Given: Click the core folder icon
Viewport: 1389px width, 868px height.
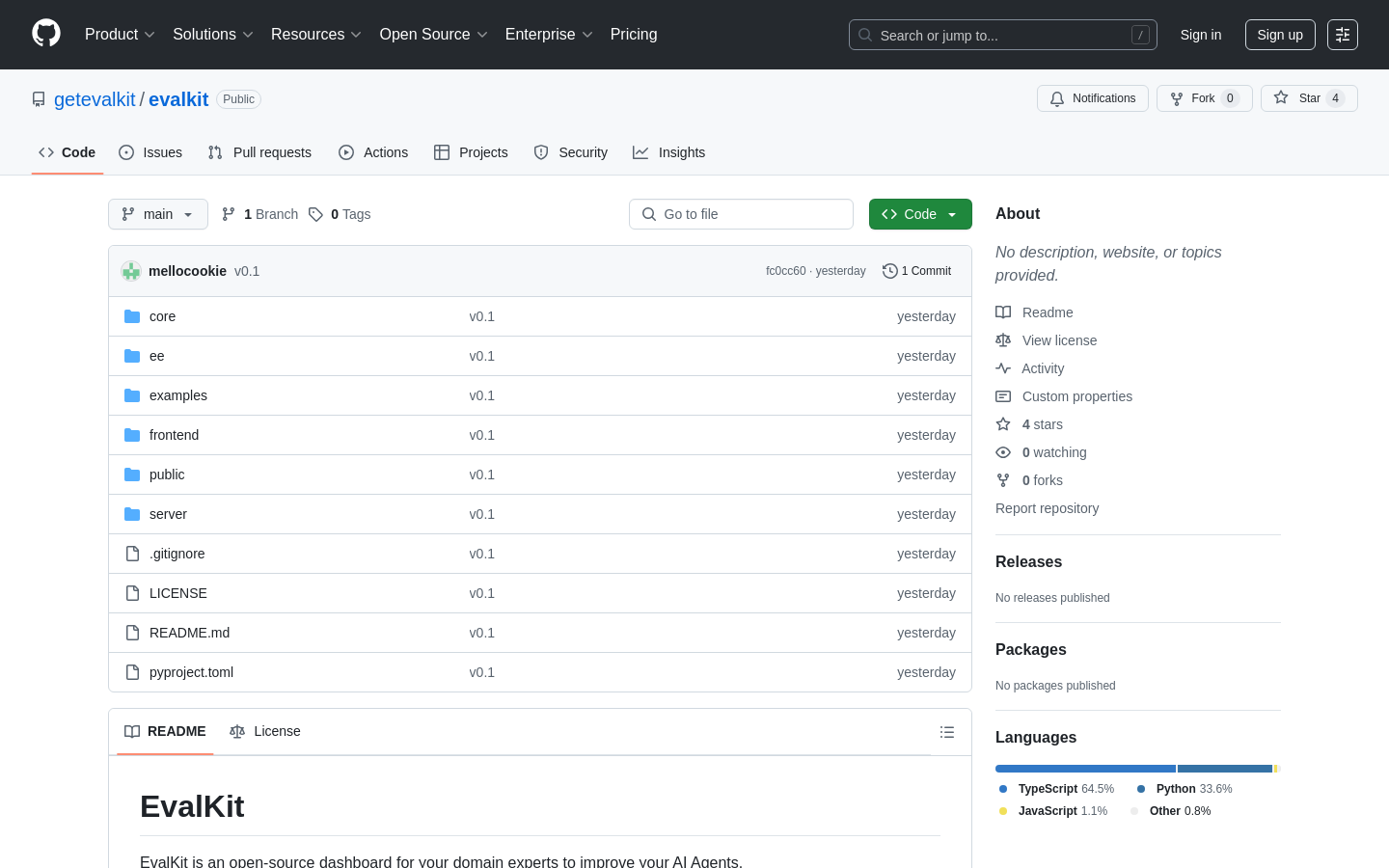Looking at the screenshot, I should tap(132, 316).
